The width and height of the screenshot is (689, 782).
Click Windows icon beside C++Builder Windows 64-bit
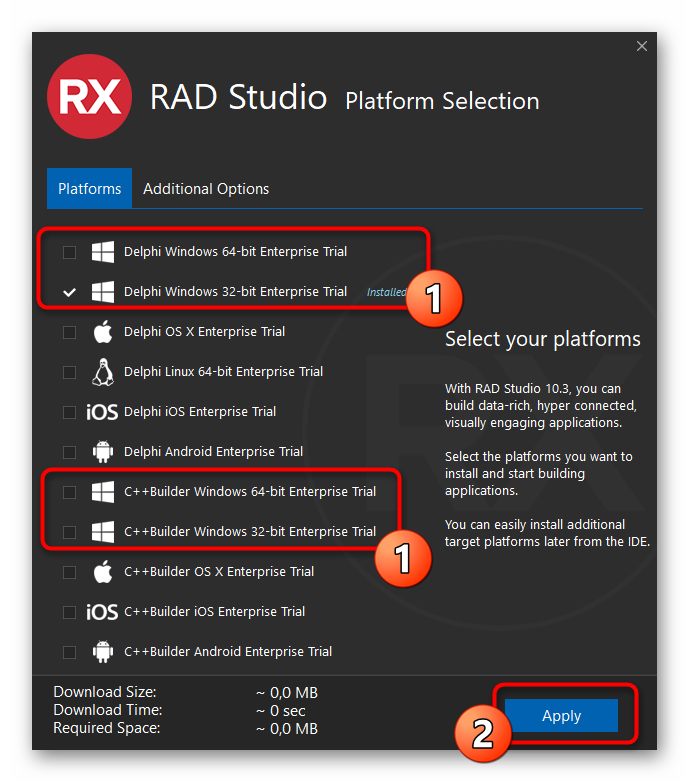click(x=103, y=492)
